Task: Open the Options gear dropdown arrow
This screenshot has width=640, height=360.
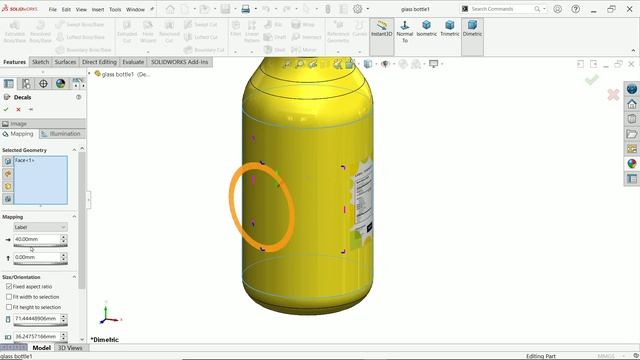Action: 368,9
